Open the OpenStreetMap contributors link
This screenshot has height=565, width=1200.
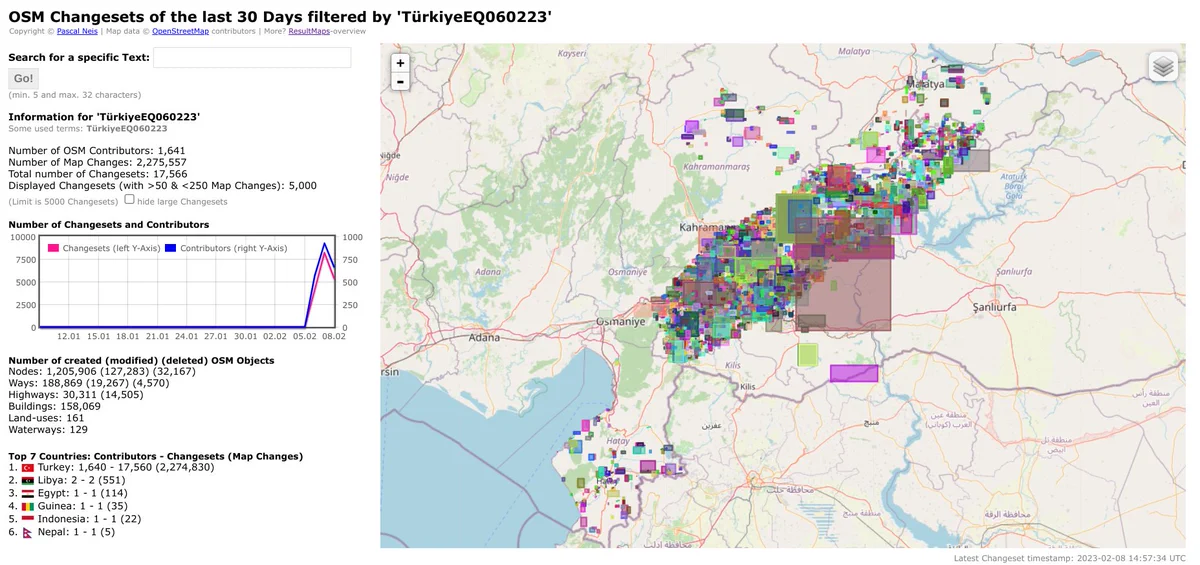click(x=181, y=31)
